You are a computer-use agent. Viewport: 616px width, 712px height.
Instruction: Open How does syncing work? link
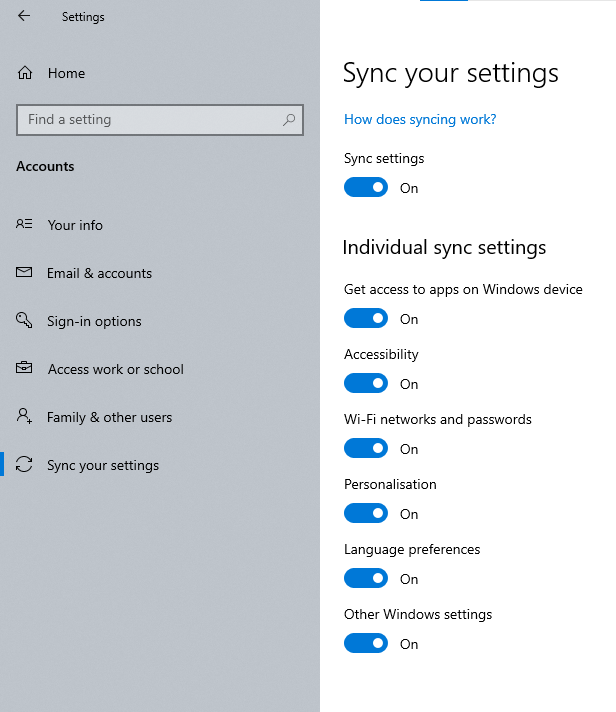tap(420, 119)
